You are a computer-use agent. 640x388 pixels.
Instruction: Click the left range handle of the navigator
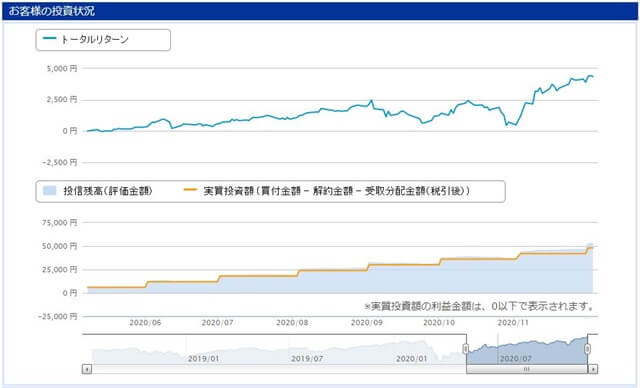(465, 349)
